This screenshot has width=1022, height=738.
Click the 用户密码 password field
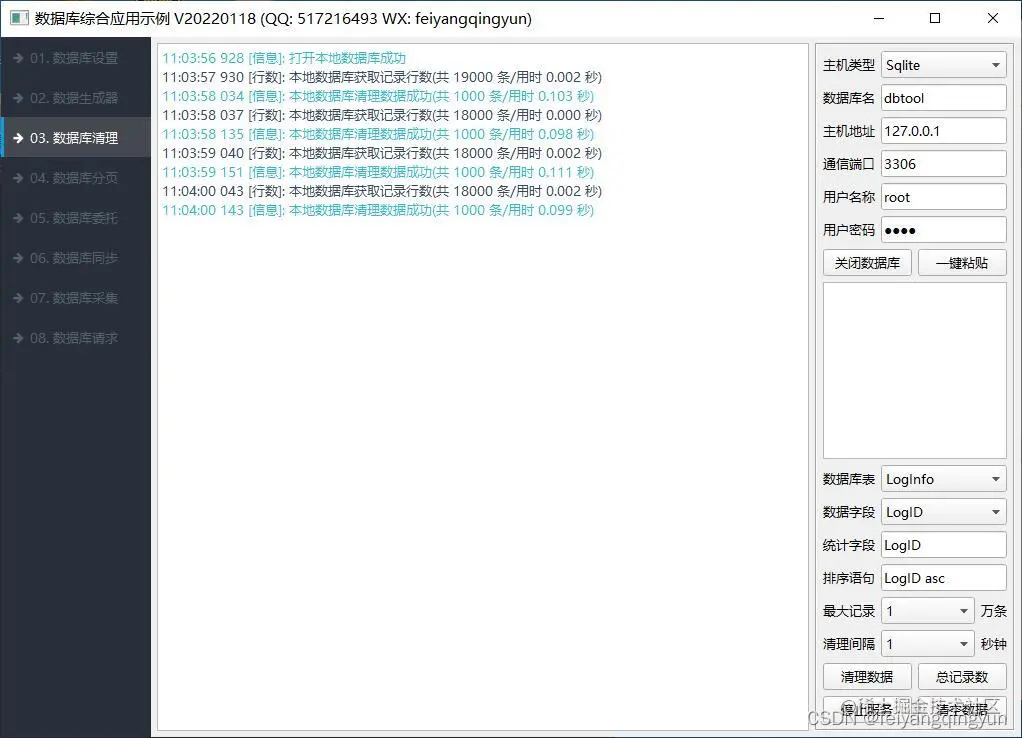[944, 230]
